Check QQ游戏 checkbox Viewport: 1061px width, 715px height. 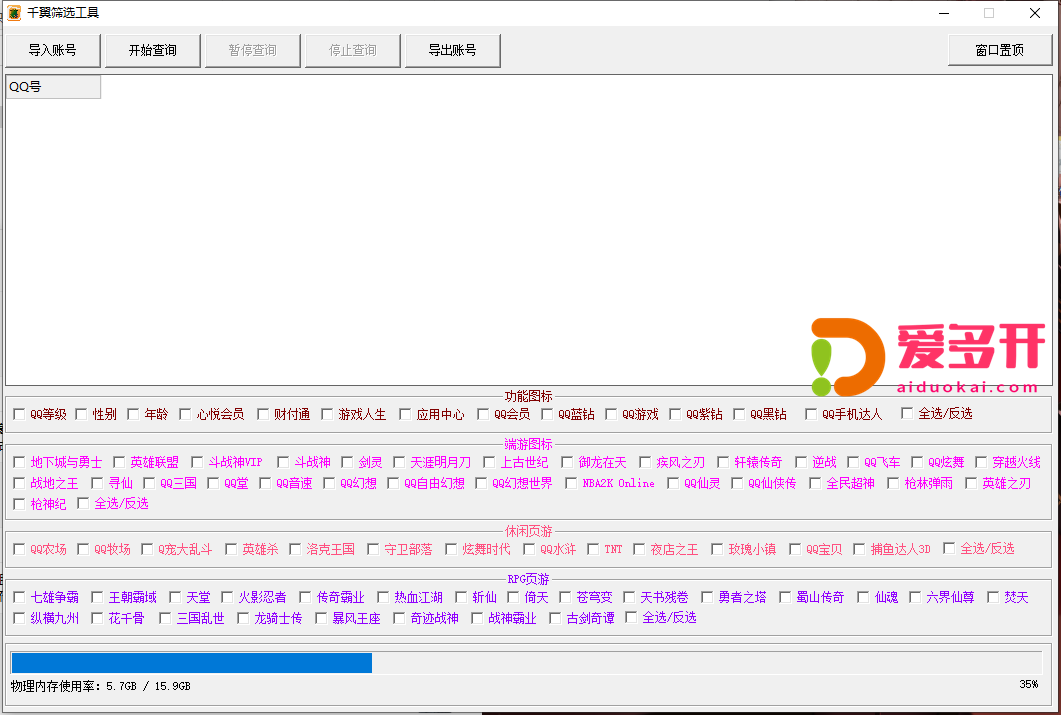tap(611, 414)
